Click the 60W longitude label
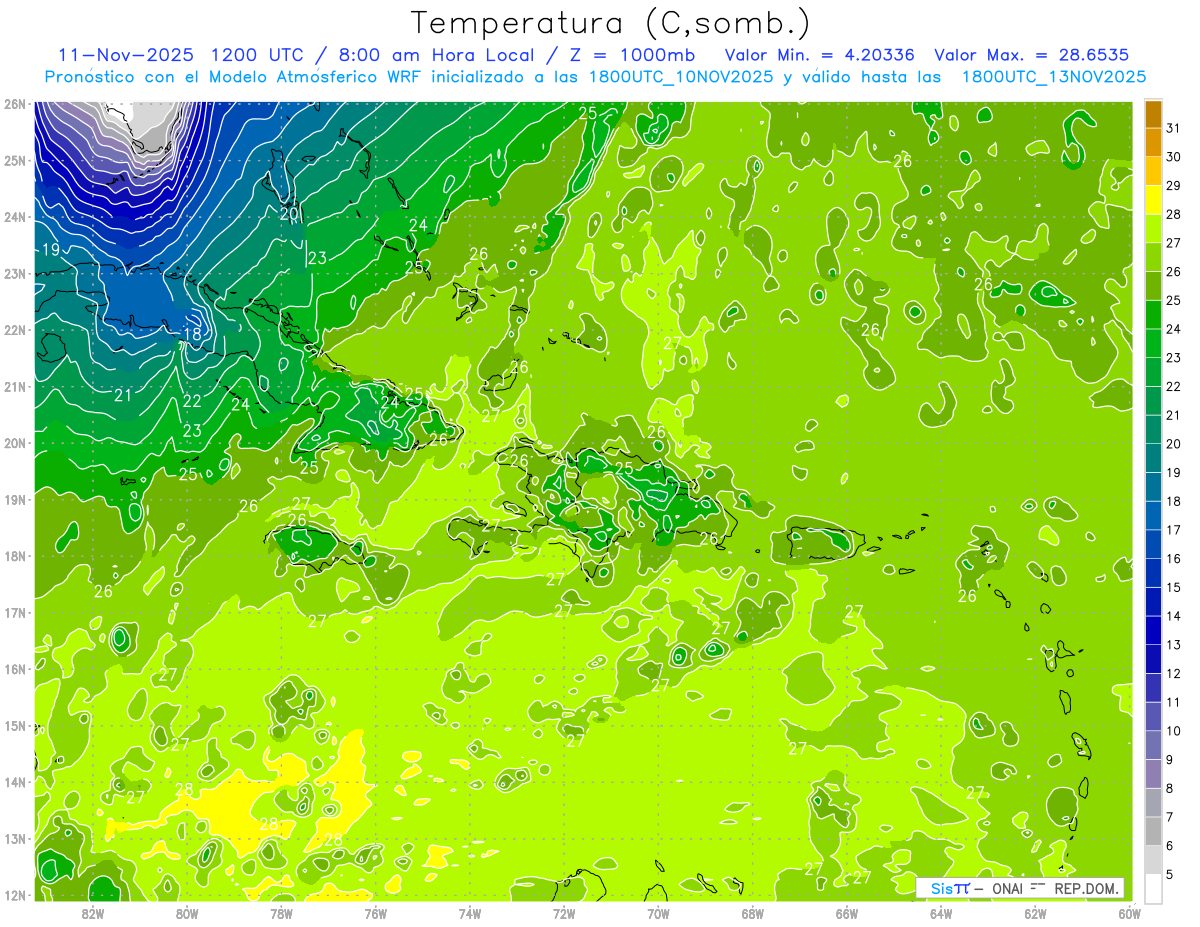This screenshot has width=1200, height=927. pos(1129,913)
